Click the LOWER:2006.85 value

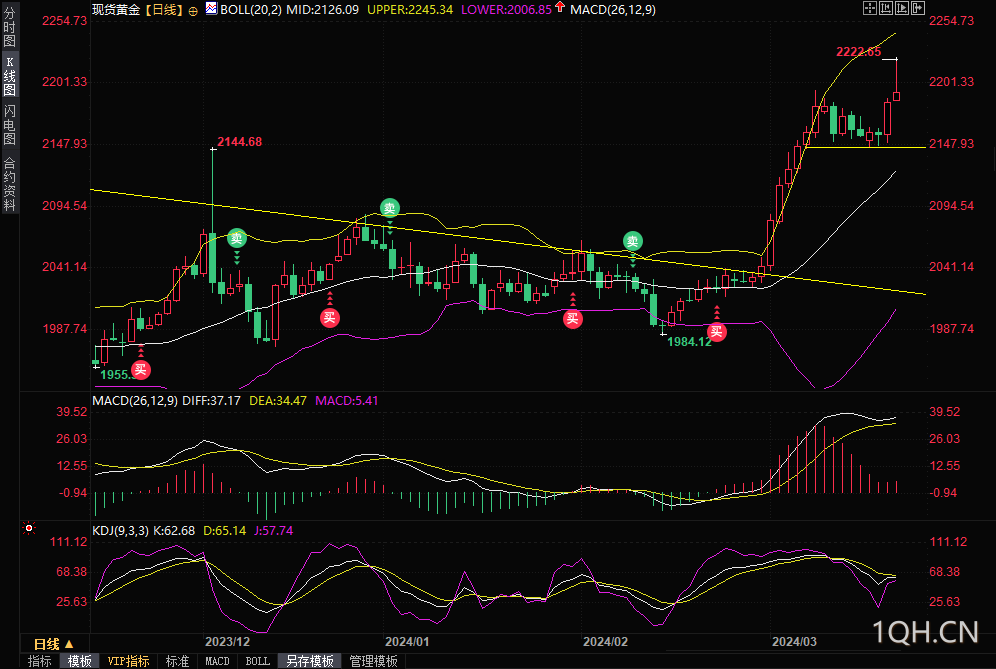[506, 10]
